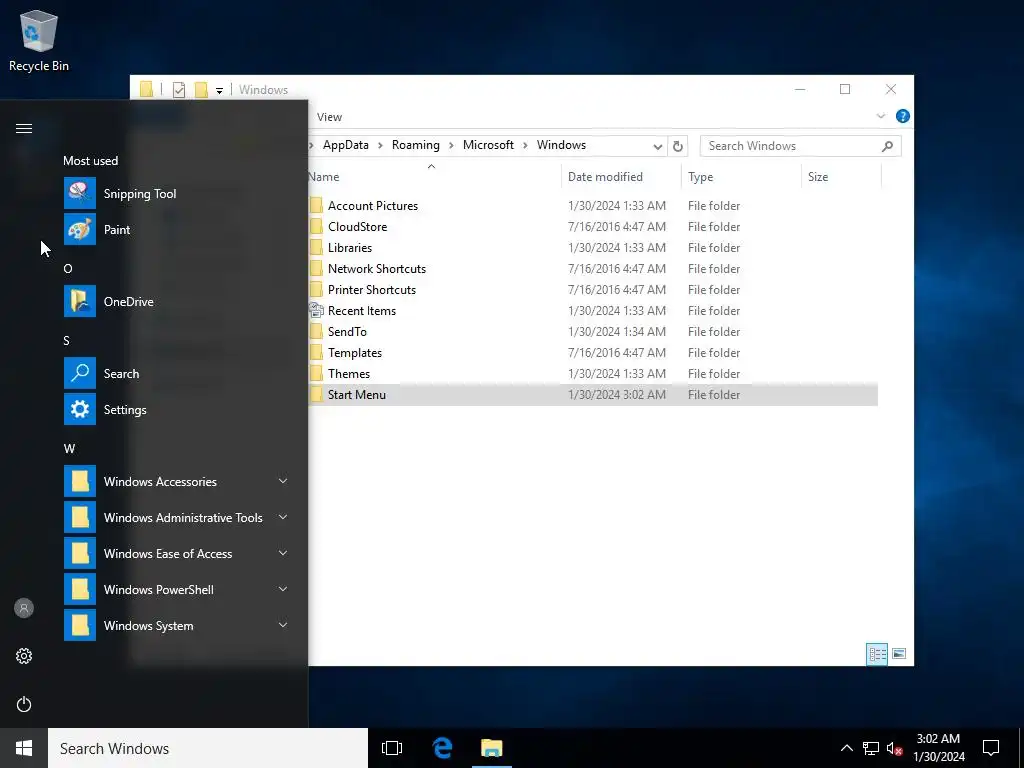Click the Windows Start button
1024x768 pixels.
click(x=24, y=748)
